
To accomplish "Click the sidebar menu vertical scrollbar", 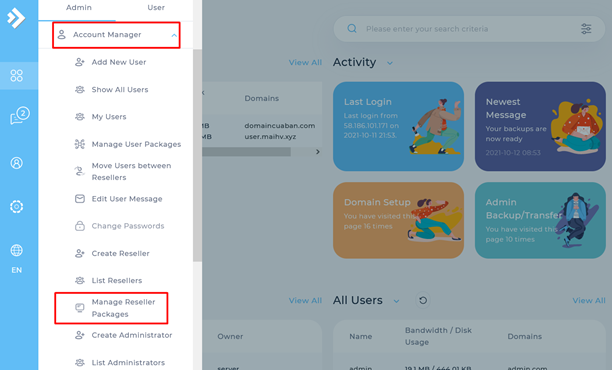I will 197,155.
